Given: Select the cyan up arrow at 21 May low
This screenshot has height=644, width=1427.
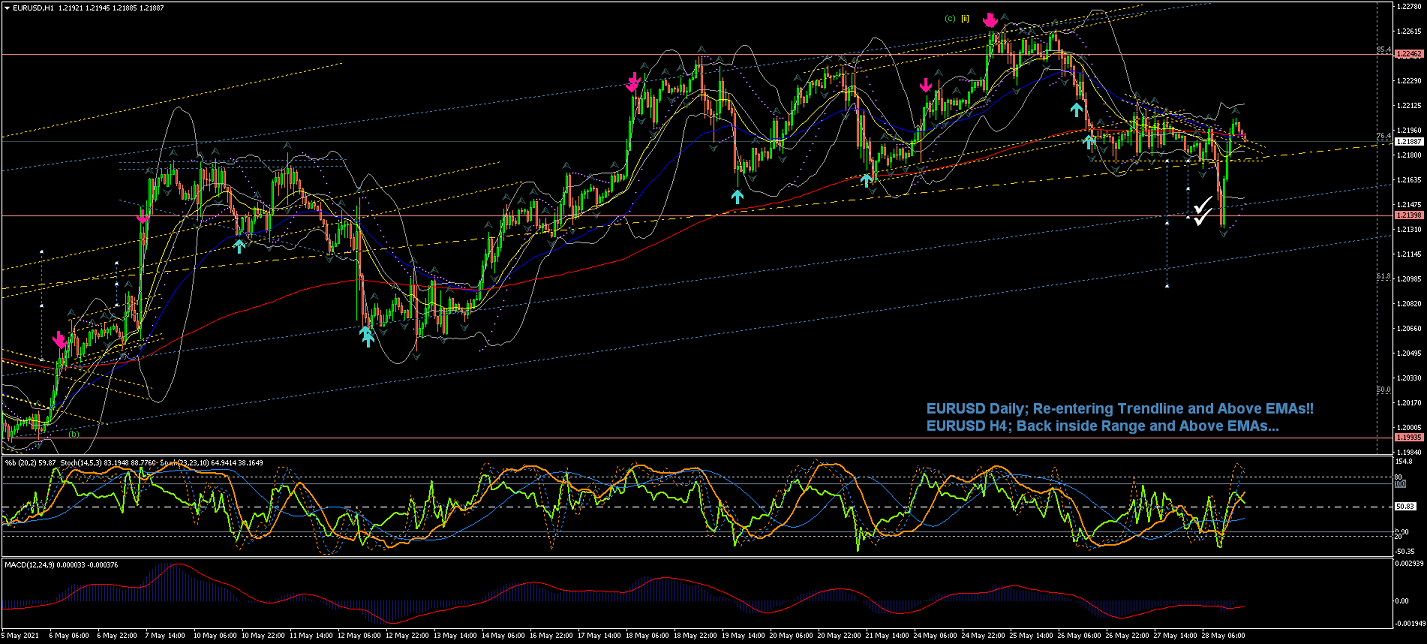Looking at the screenshot, I should coord(867,180).
